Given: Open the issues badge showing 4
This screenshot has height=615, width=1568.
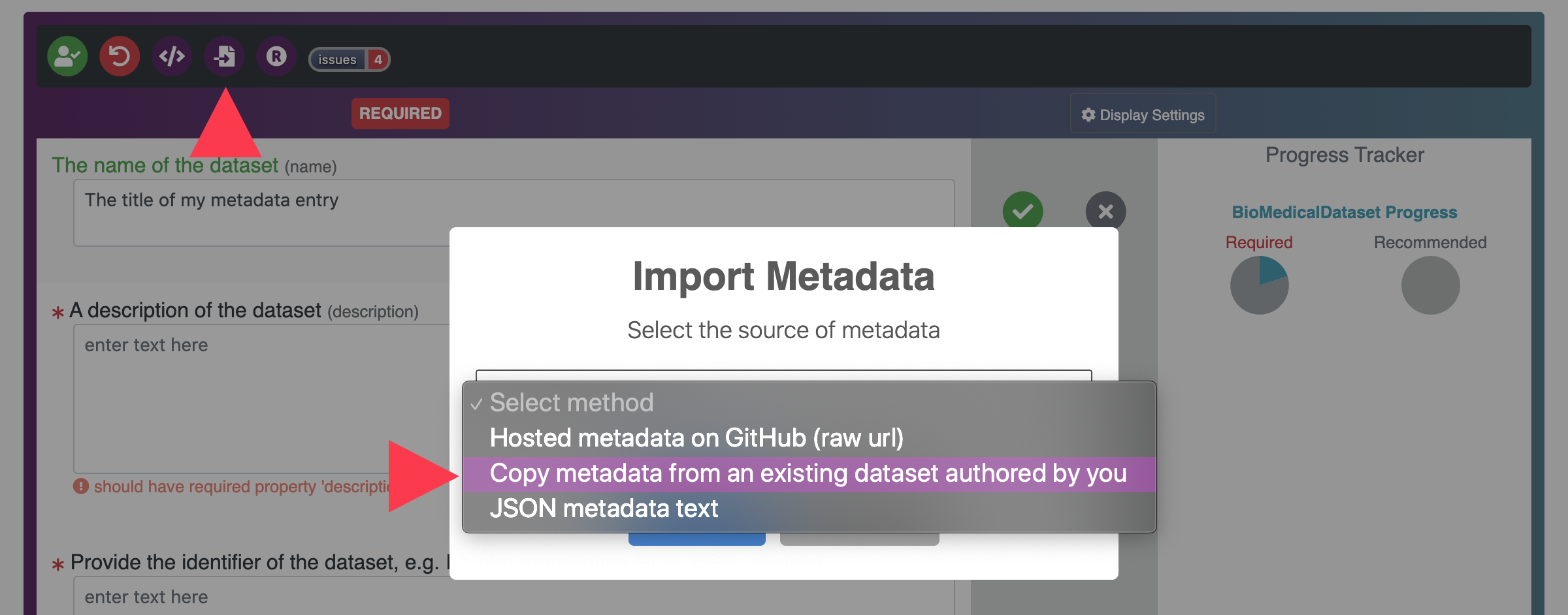Looking at the screenshot, I should pyautogui.click(x=350, y=59).
